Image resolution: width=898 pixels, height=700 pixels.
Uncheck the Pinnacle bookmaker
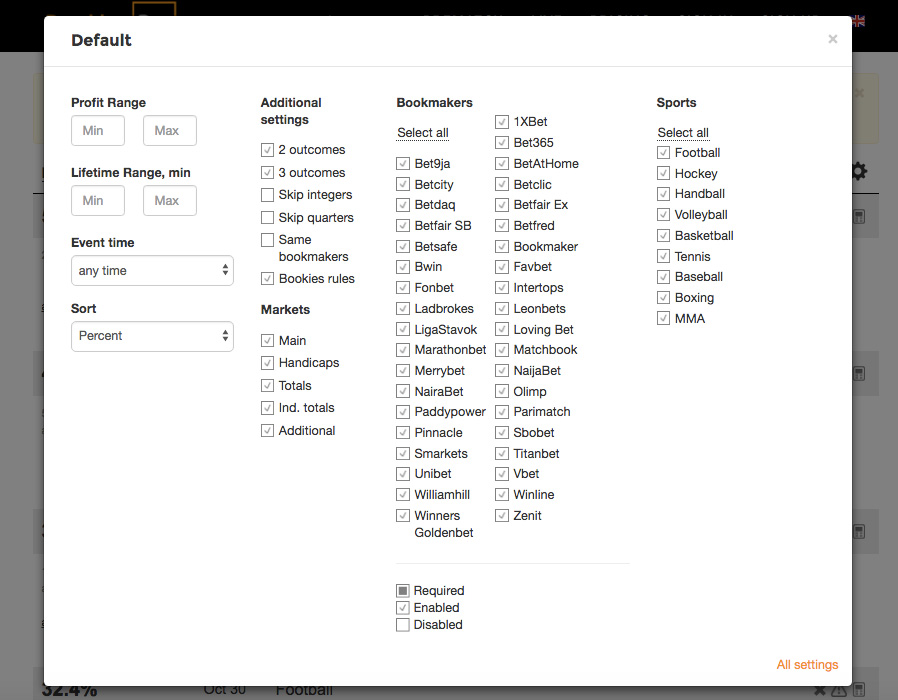(x=403, y=432)
